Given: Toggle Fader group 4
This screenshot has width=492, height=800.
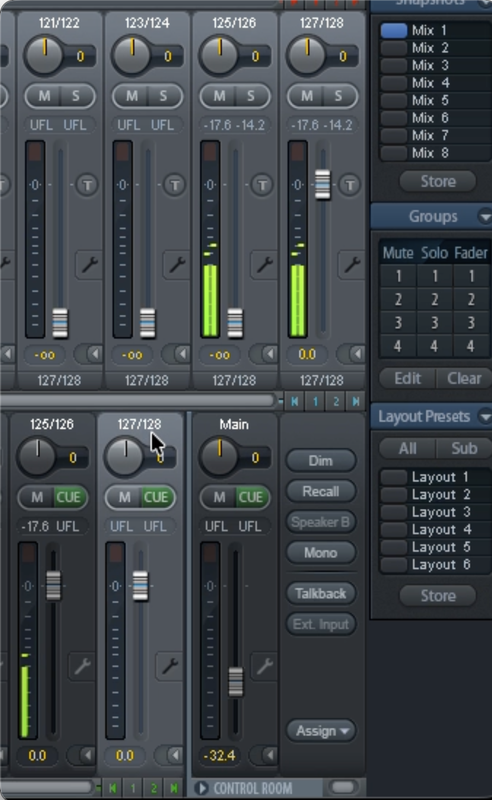Looking at the screenshot, I should (x=471, y=346).
